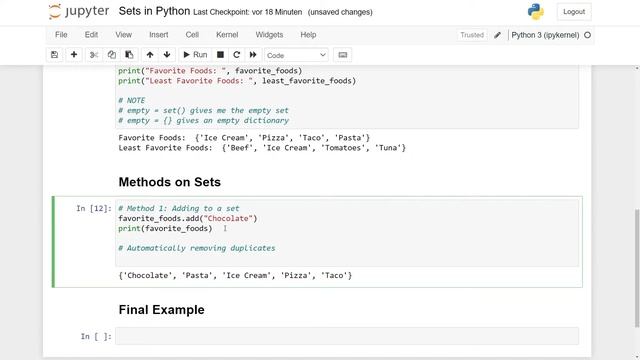Cut selected cells with scissors icon
The width and height of the screenshot is (640, 360).
(x=94, y=55)
